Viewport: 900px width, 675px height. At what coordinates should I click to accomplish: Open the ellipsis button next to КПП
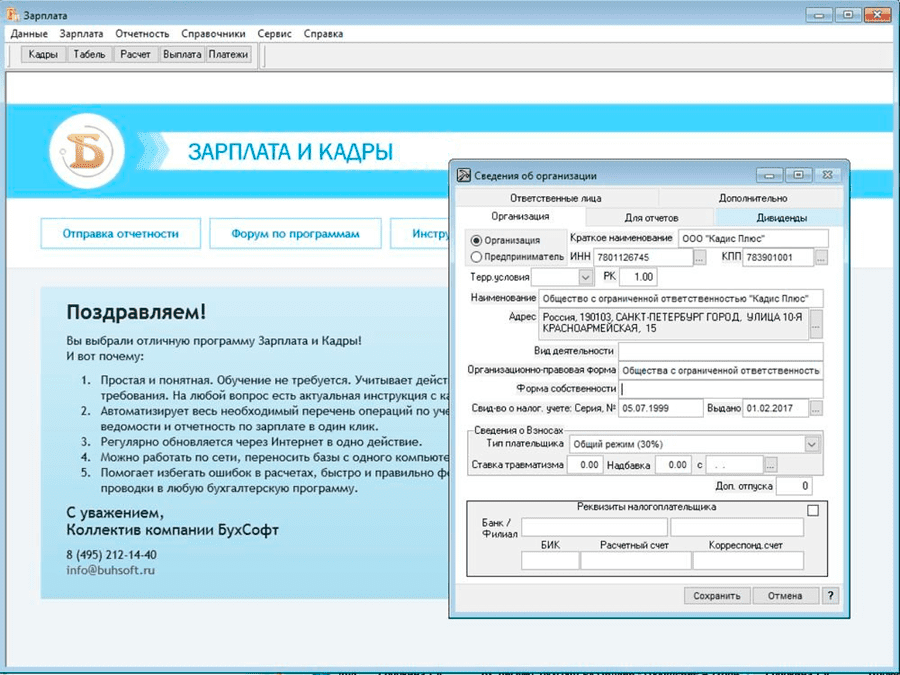(821, 258)
